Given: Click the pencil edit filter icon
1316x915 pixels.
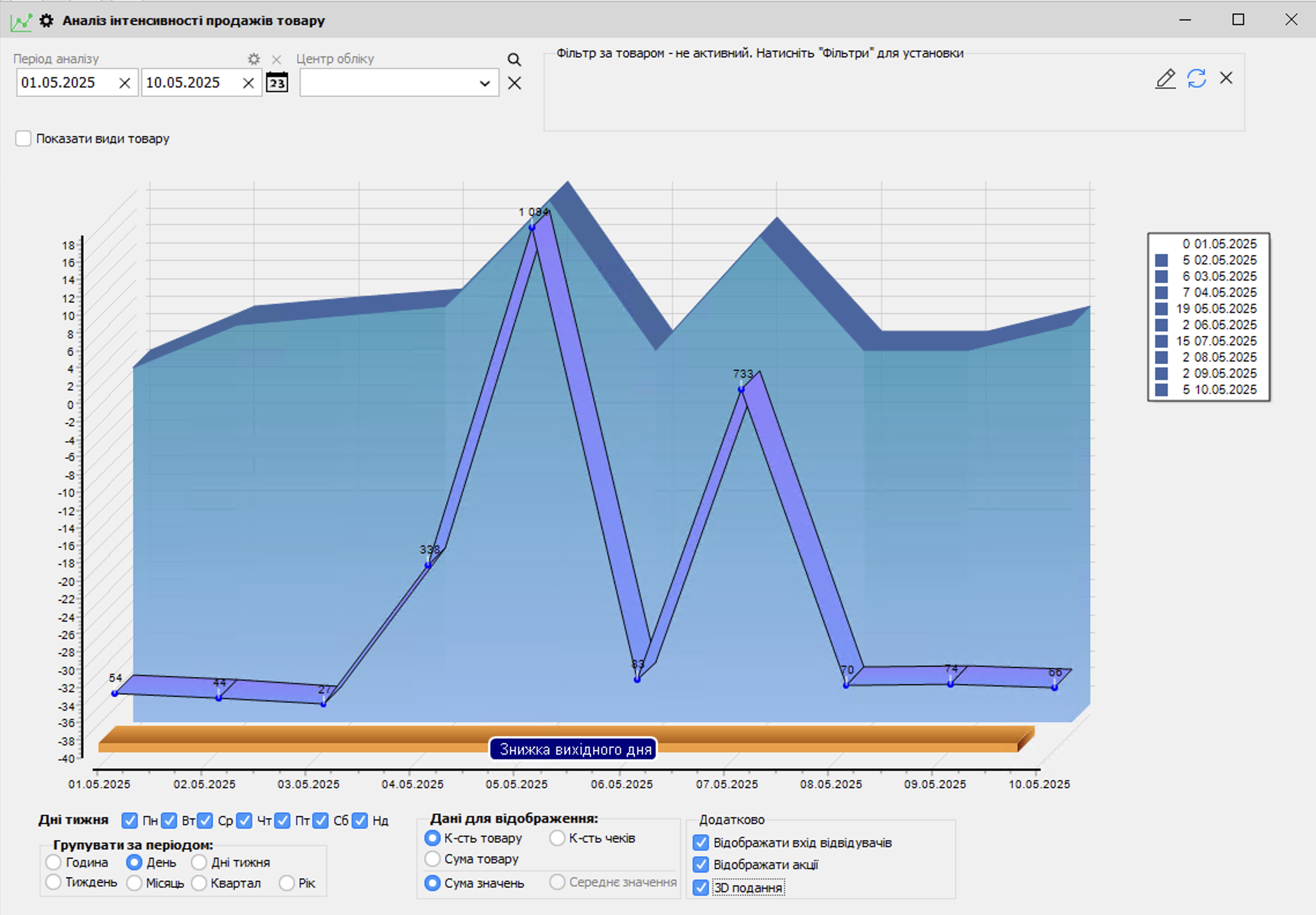Looking at the screenshot, I should click(x=1165, y=79).
